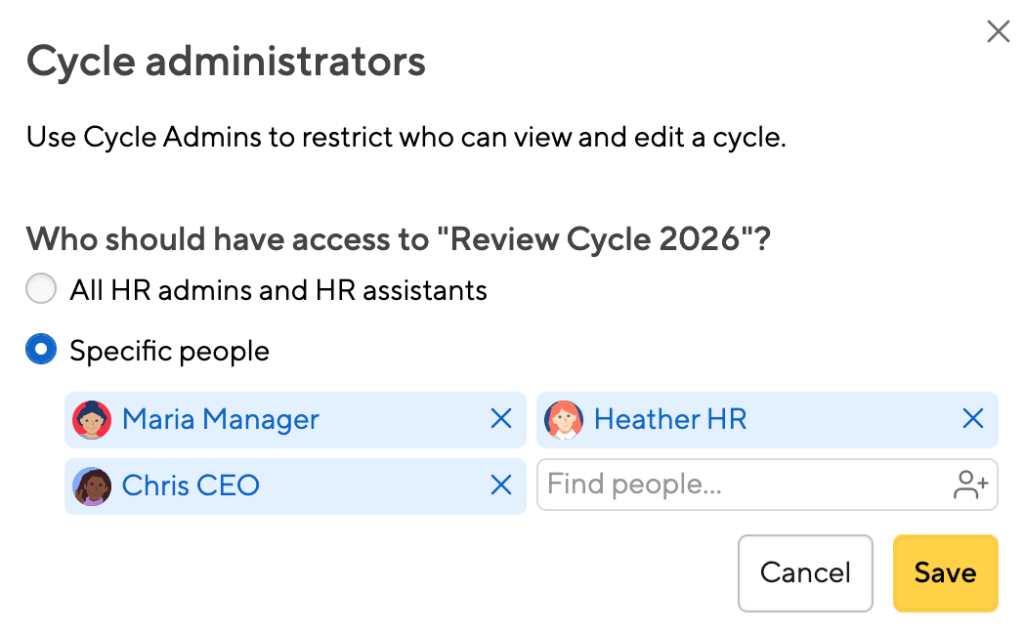Click Heather HR's avatar picture
Viewport: 1024px width, 635px height.
(564, 420)
